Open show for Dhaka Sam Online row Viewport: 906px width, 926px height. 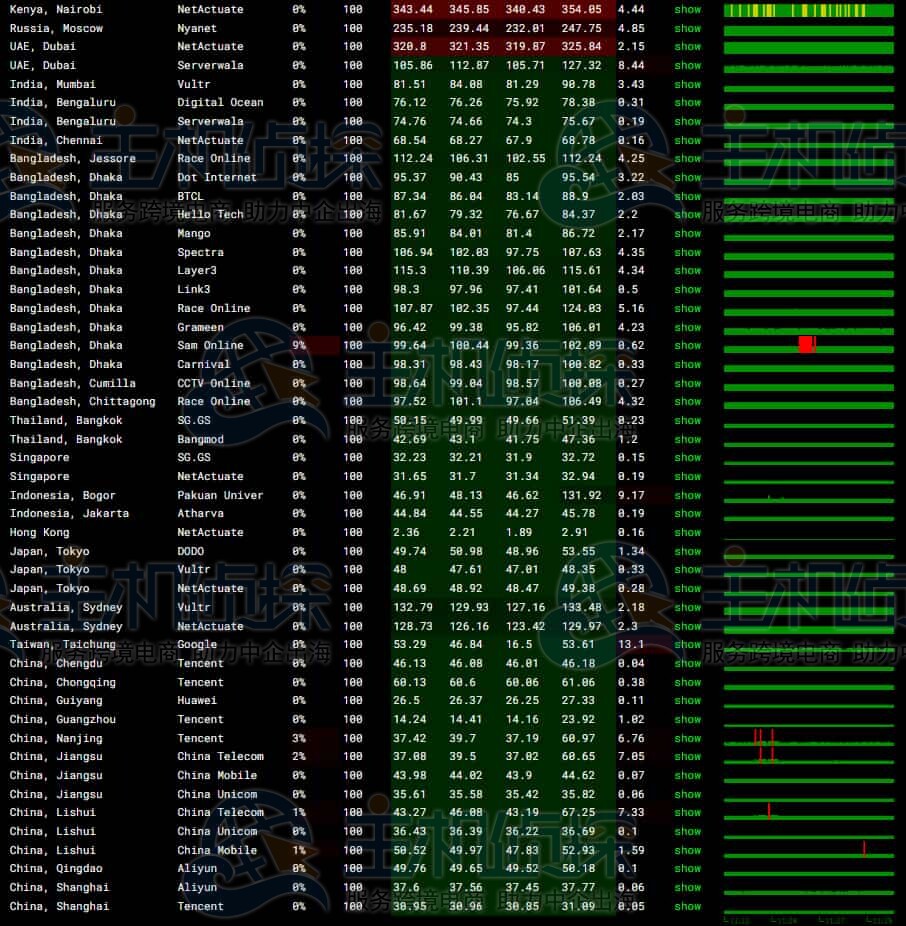(x=687, y=345)
